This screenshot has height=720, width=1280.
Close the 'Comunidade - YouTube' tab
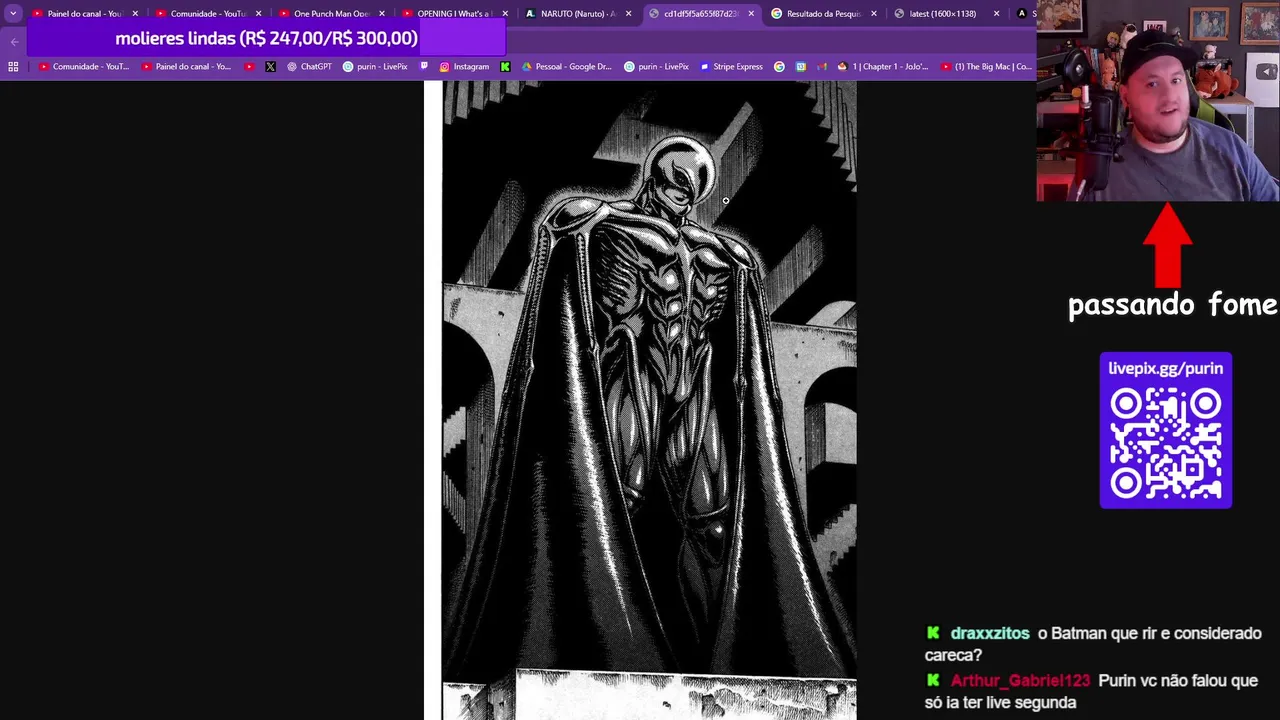[x=258, y=14]
